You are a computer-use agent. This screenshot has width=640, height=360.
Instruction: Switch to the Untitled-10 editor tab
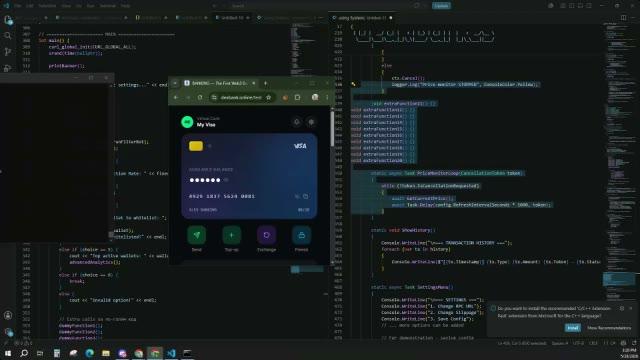(231, 18)
